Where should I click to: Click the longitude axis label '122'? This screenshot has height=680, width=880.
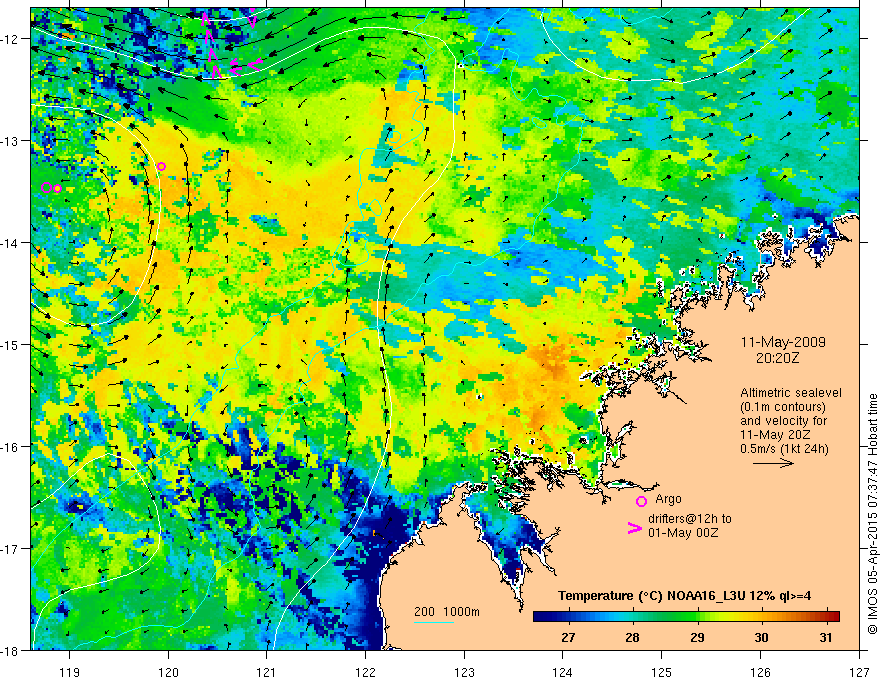365,672
